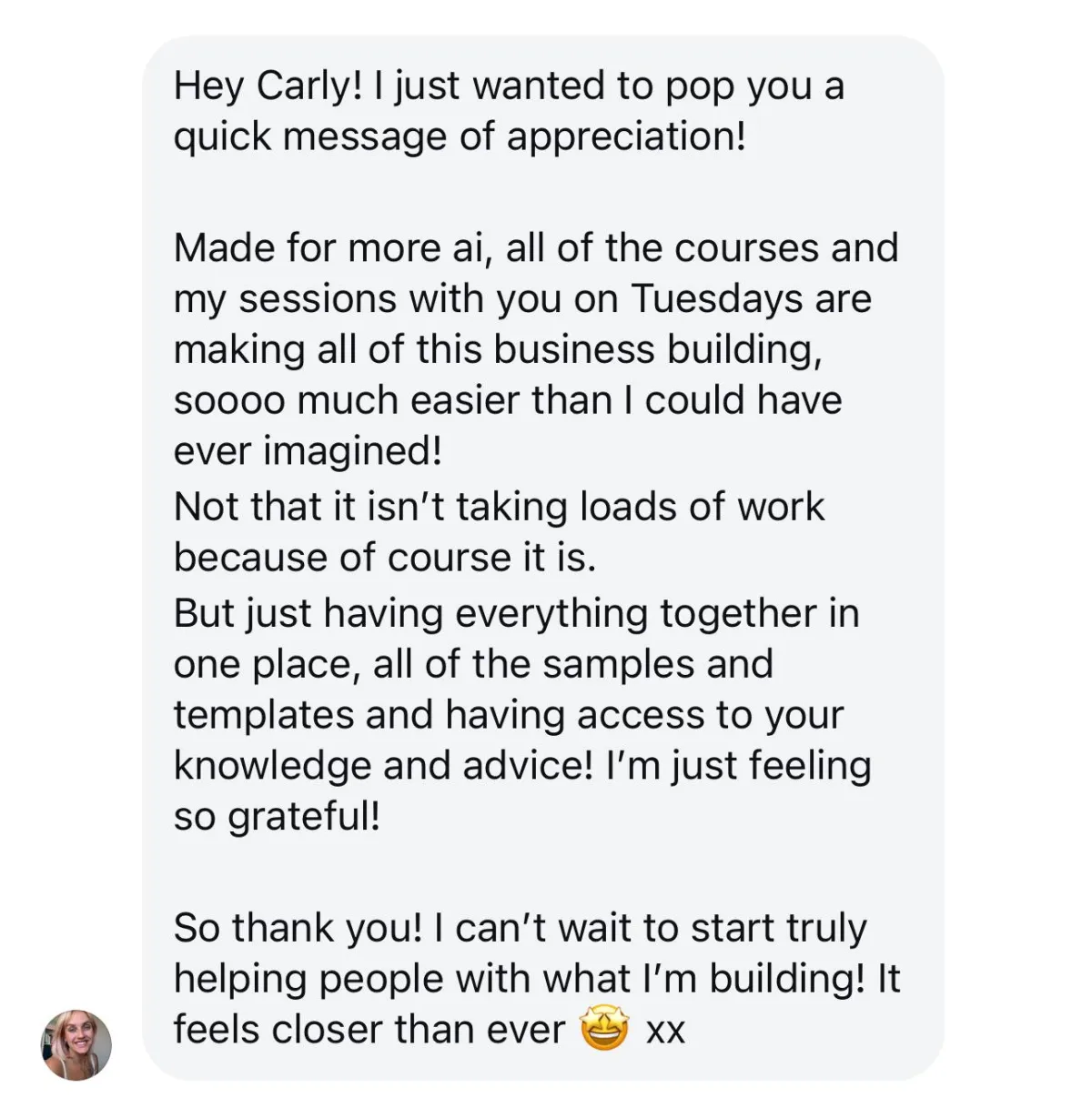Click 'feels closer than ever' text
This screenshot has height=1108, width=1092.
coord(369,1031)
